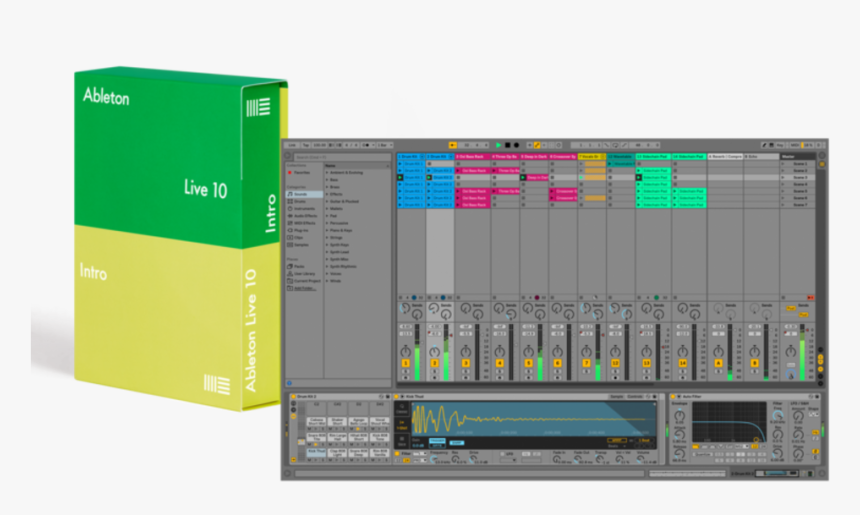
Task: Toggle track 13 activator button
Action: [x=647, y=363]
